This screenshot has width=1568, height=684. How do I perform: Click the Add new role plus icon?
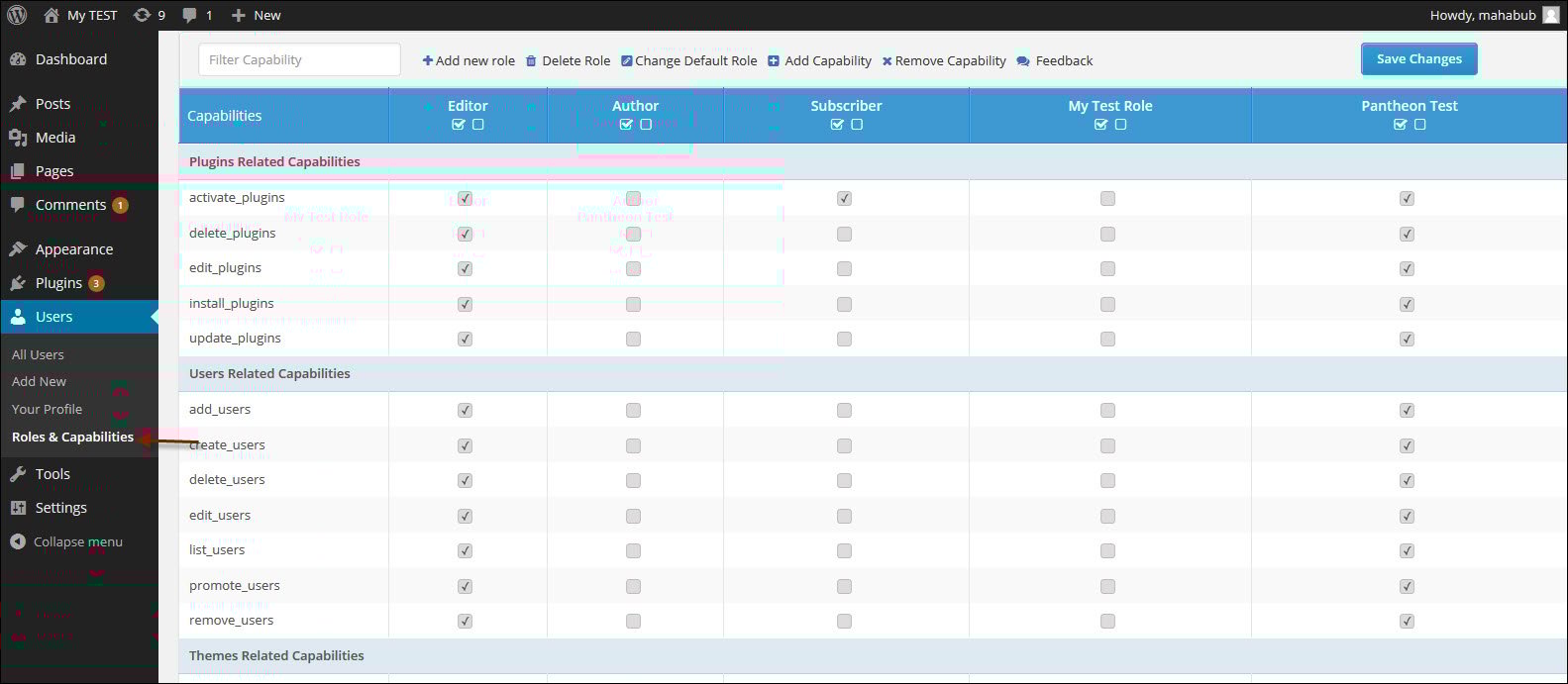[x=428, y=60]
